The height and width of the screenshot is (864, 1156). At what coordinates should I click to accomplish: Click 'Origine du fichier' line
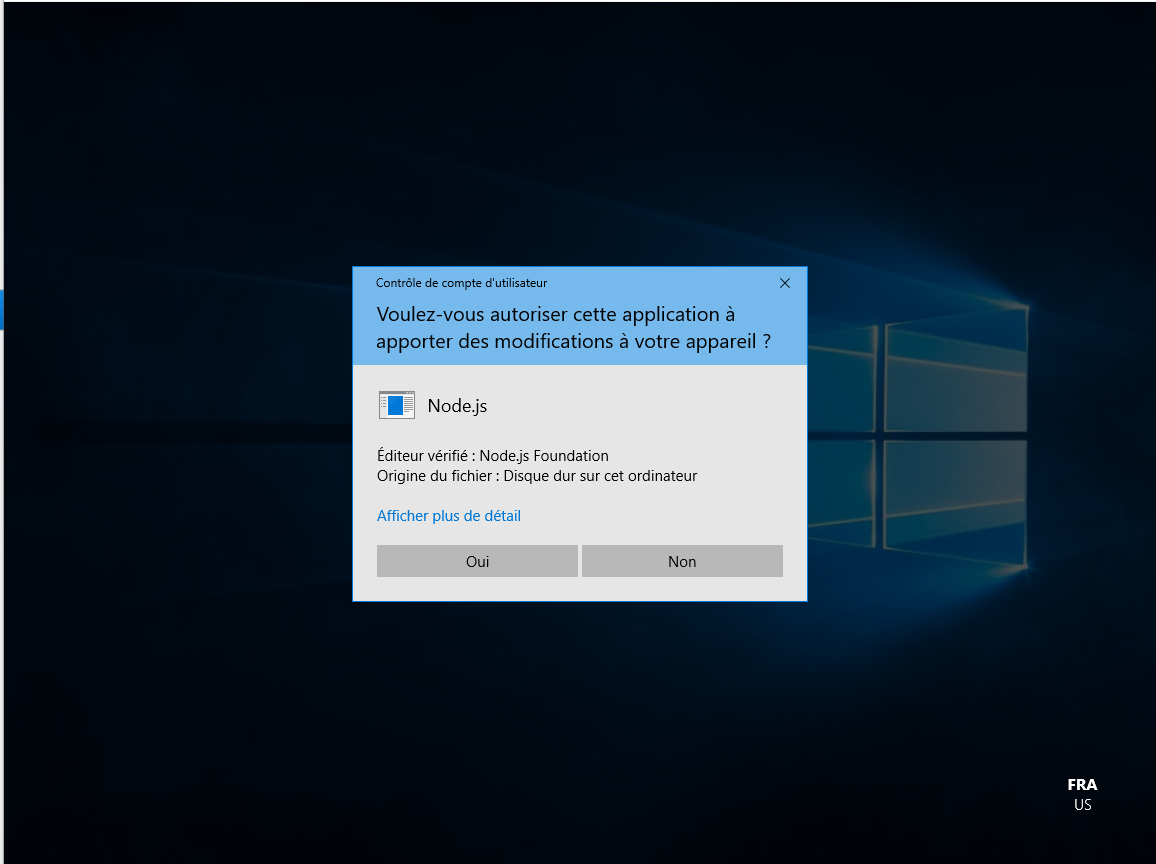[537, 475]
